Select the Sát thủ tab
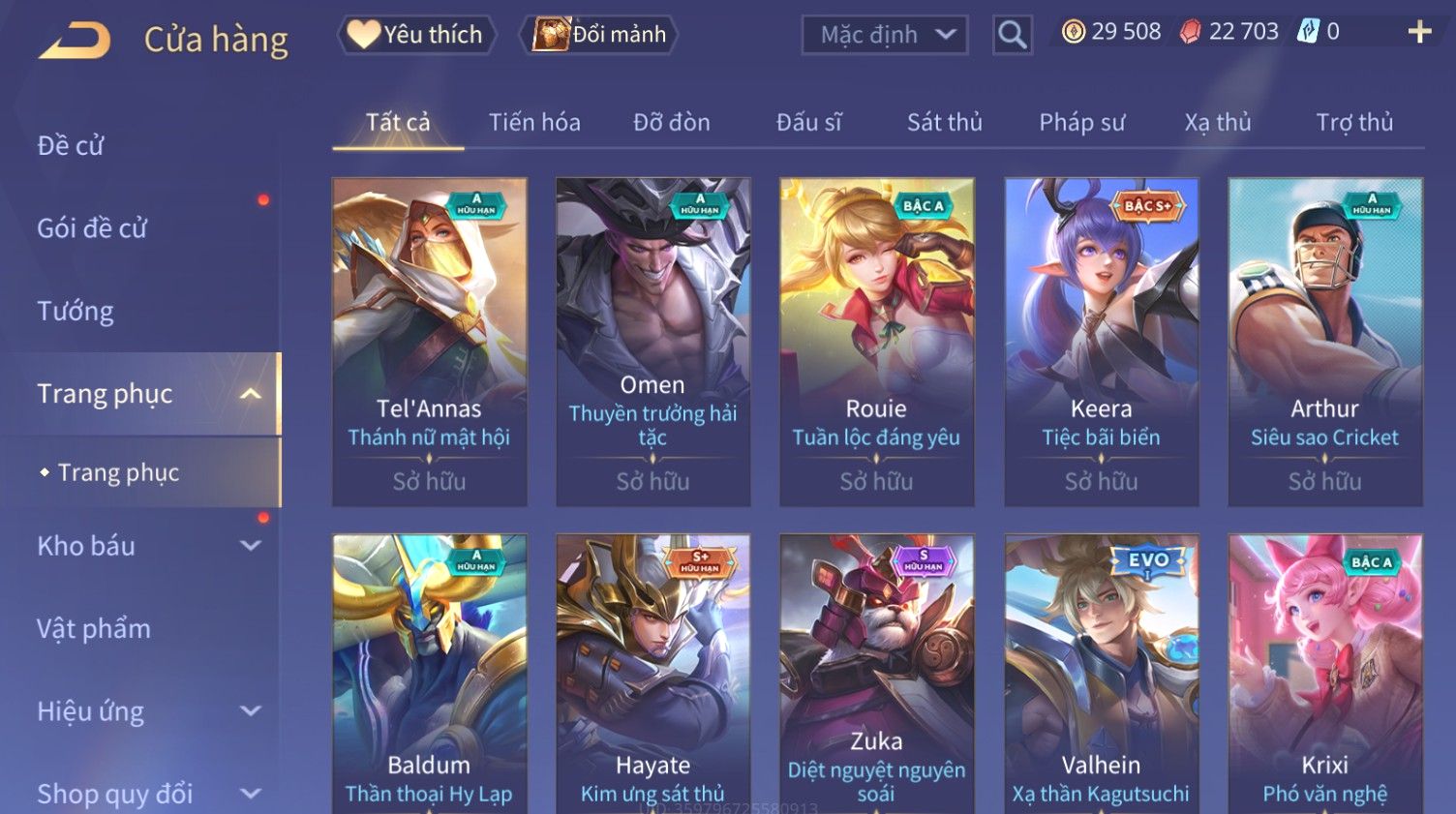This screenshot has width=1456, height=814. click(x=944, y=123)
